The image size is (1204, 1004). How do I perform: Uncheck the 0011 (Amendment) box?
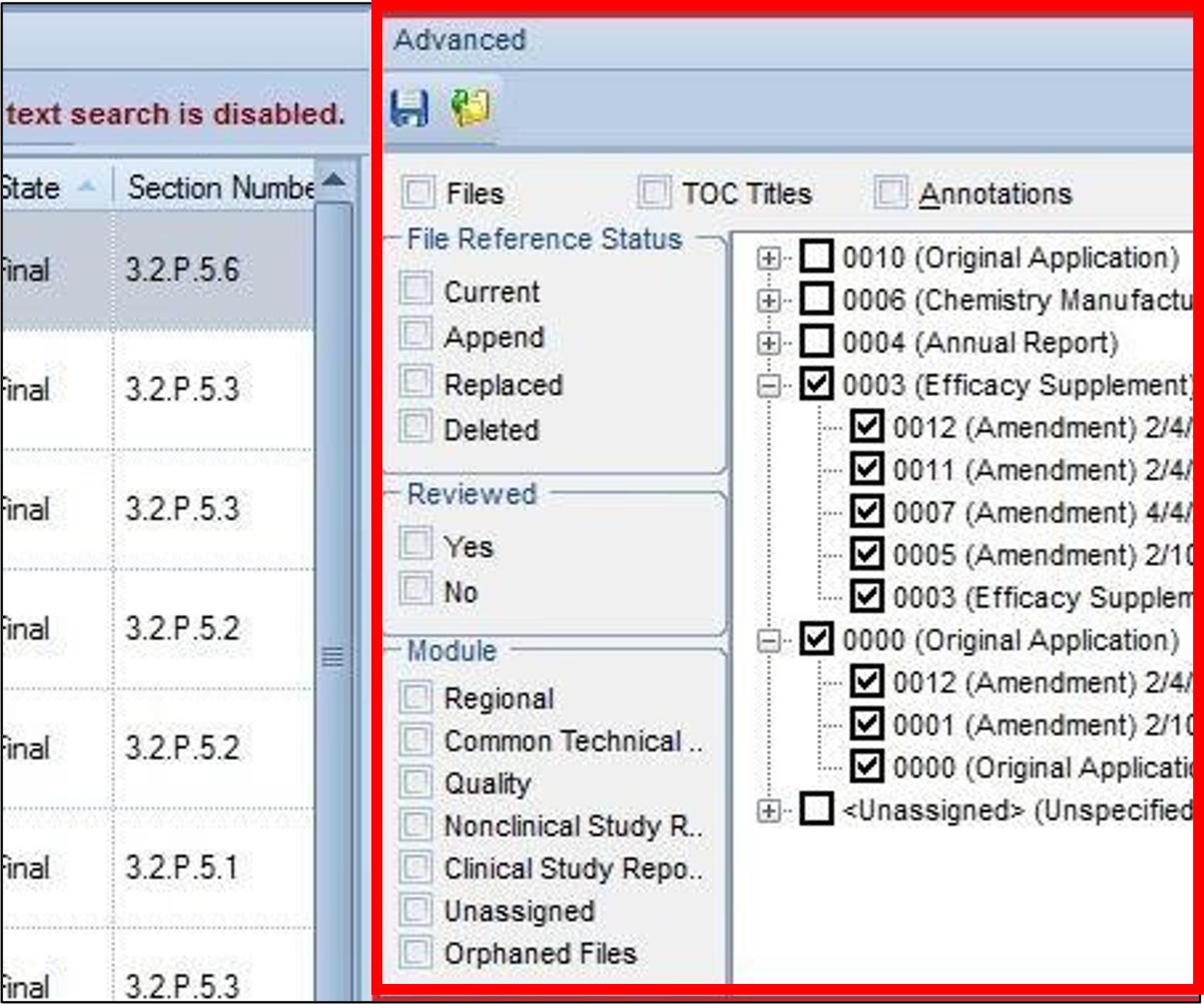pyautogui.click(x=867, y=468)
